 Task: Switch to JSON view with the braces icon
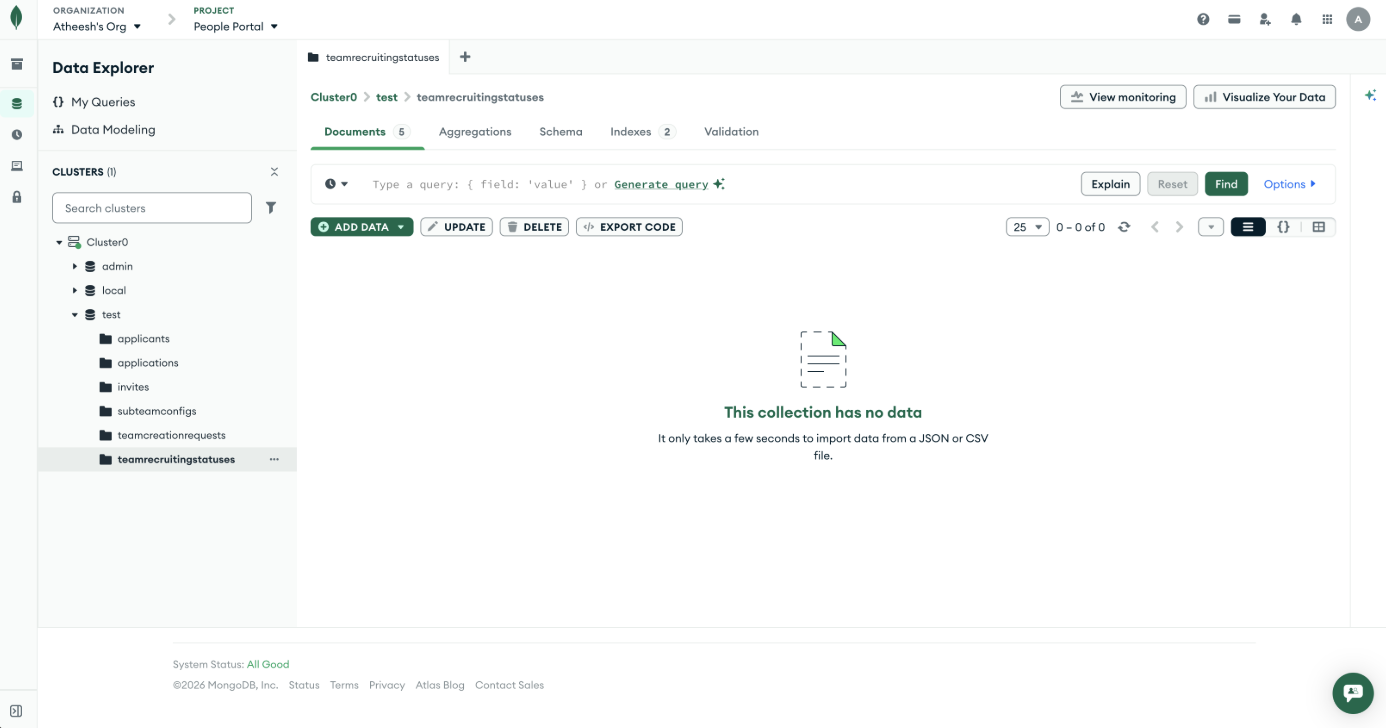pyautogui.click(x=1283, y=226)
